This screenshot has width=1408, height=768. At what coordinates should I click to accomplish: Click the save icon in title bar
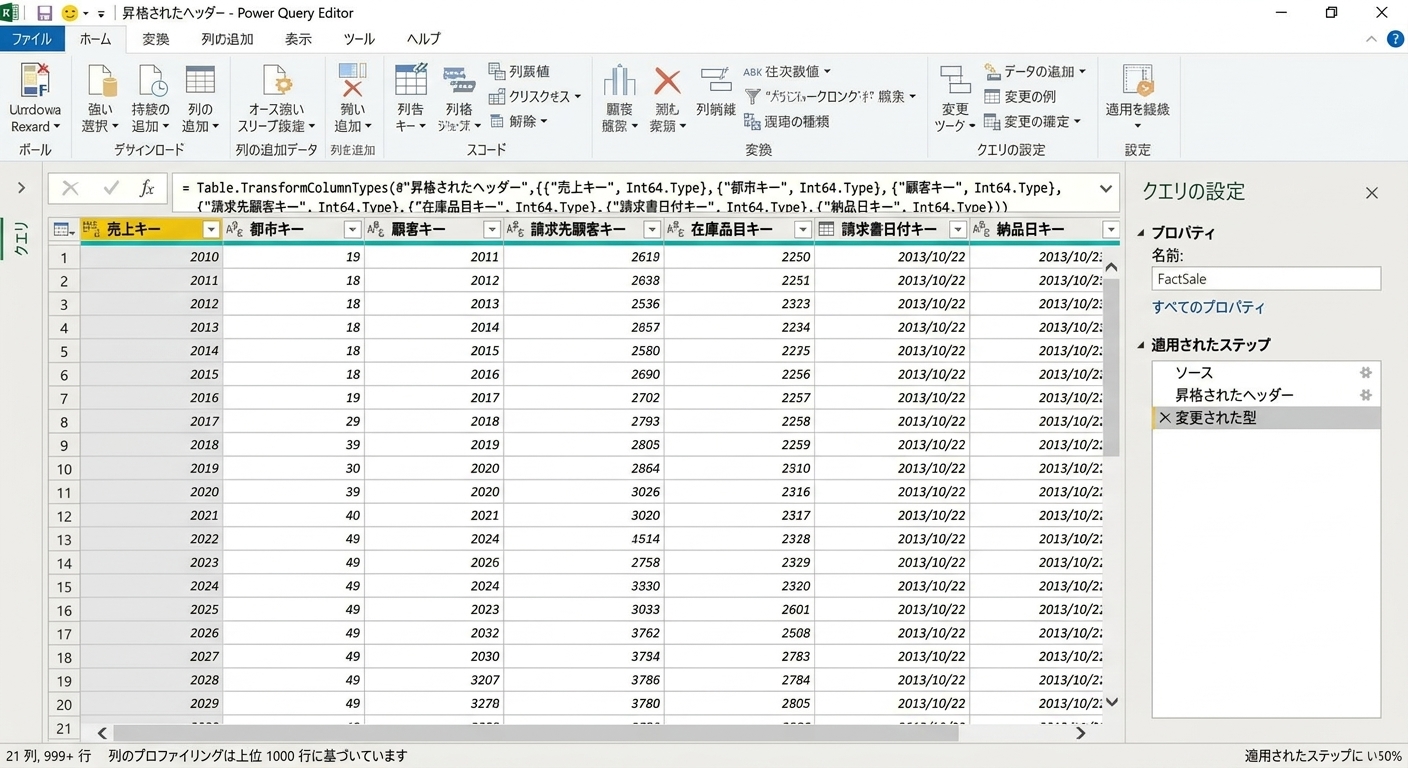point(44,13)
